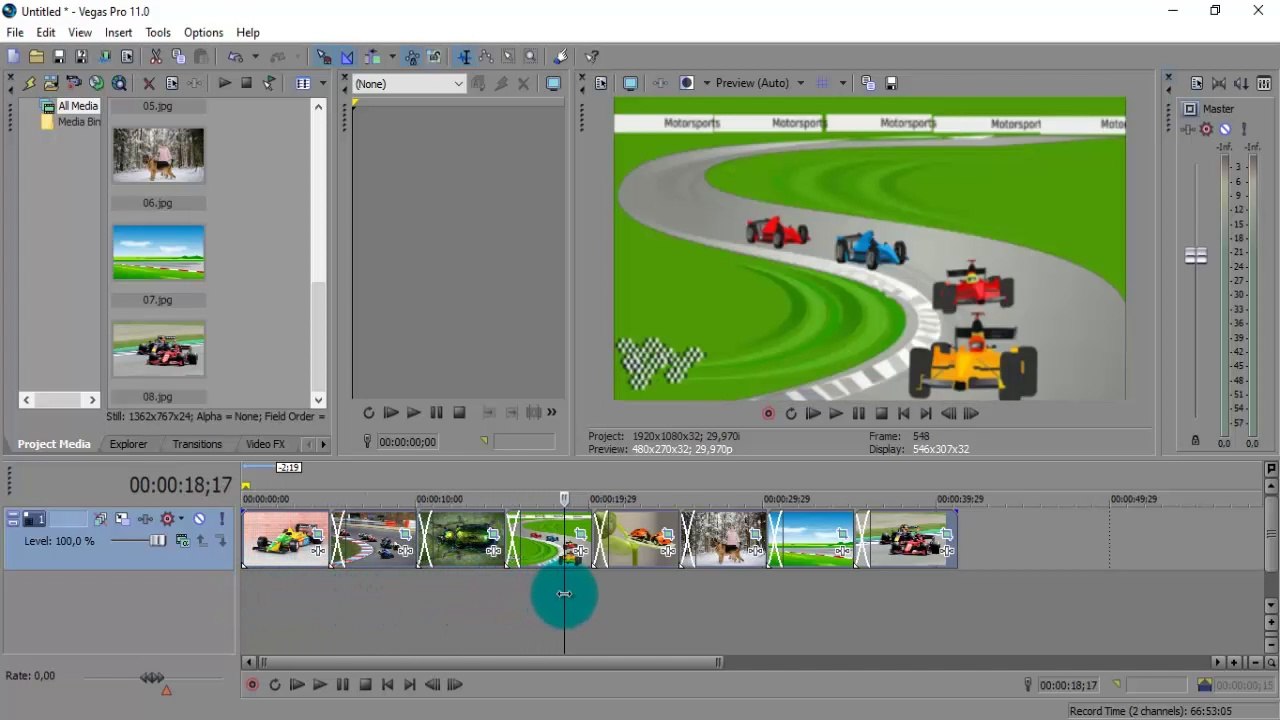
Task: Solo video track 1
Action: 222,519
